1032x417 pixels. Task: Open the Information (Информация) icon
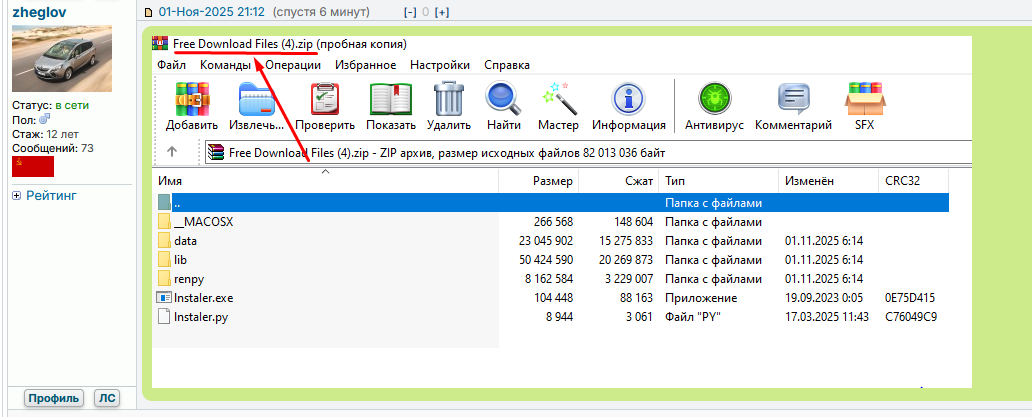pos(629,100)
